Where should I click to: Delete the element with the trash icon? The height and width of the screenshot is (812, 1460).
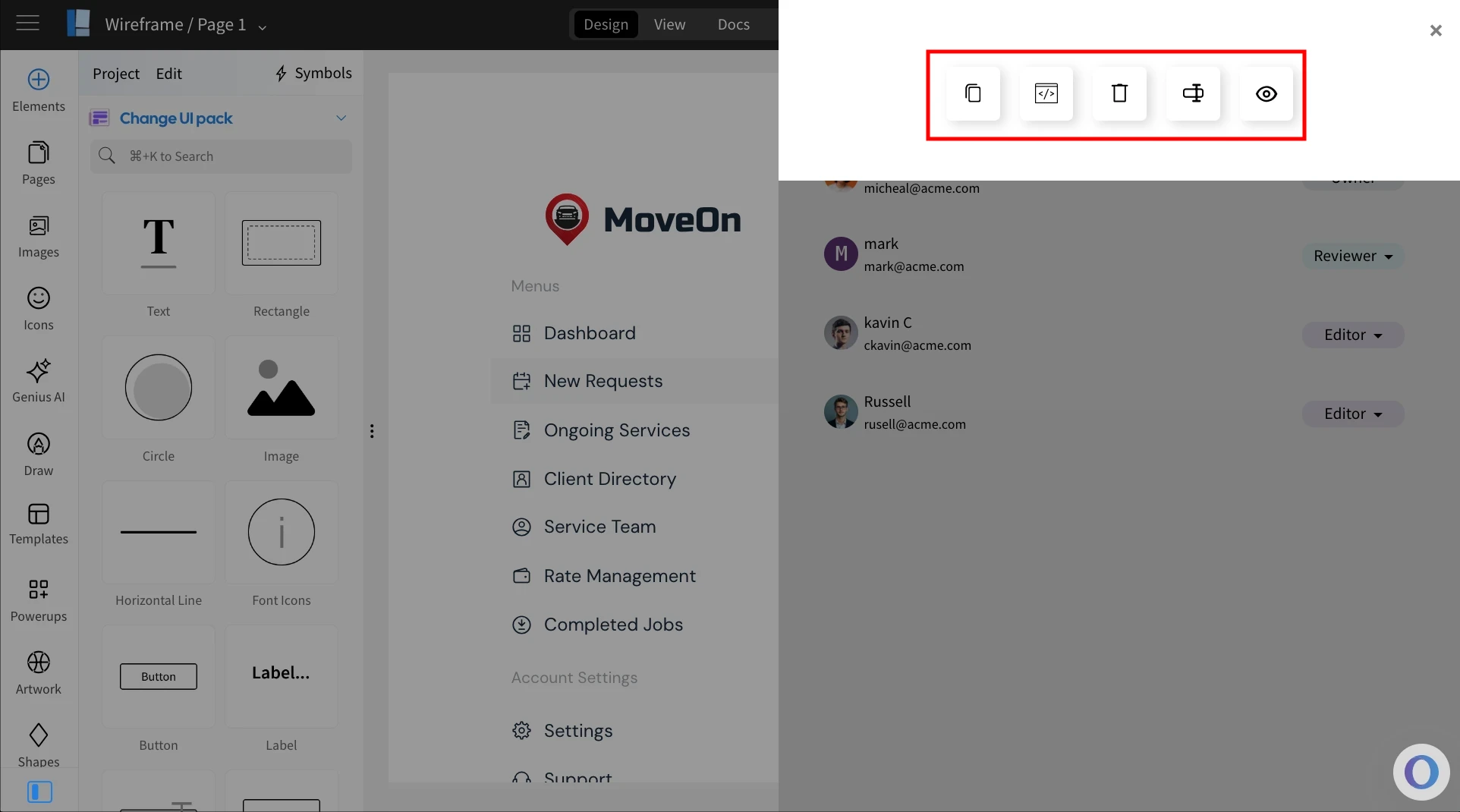1119,94
